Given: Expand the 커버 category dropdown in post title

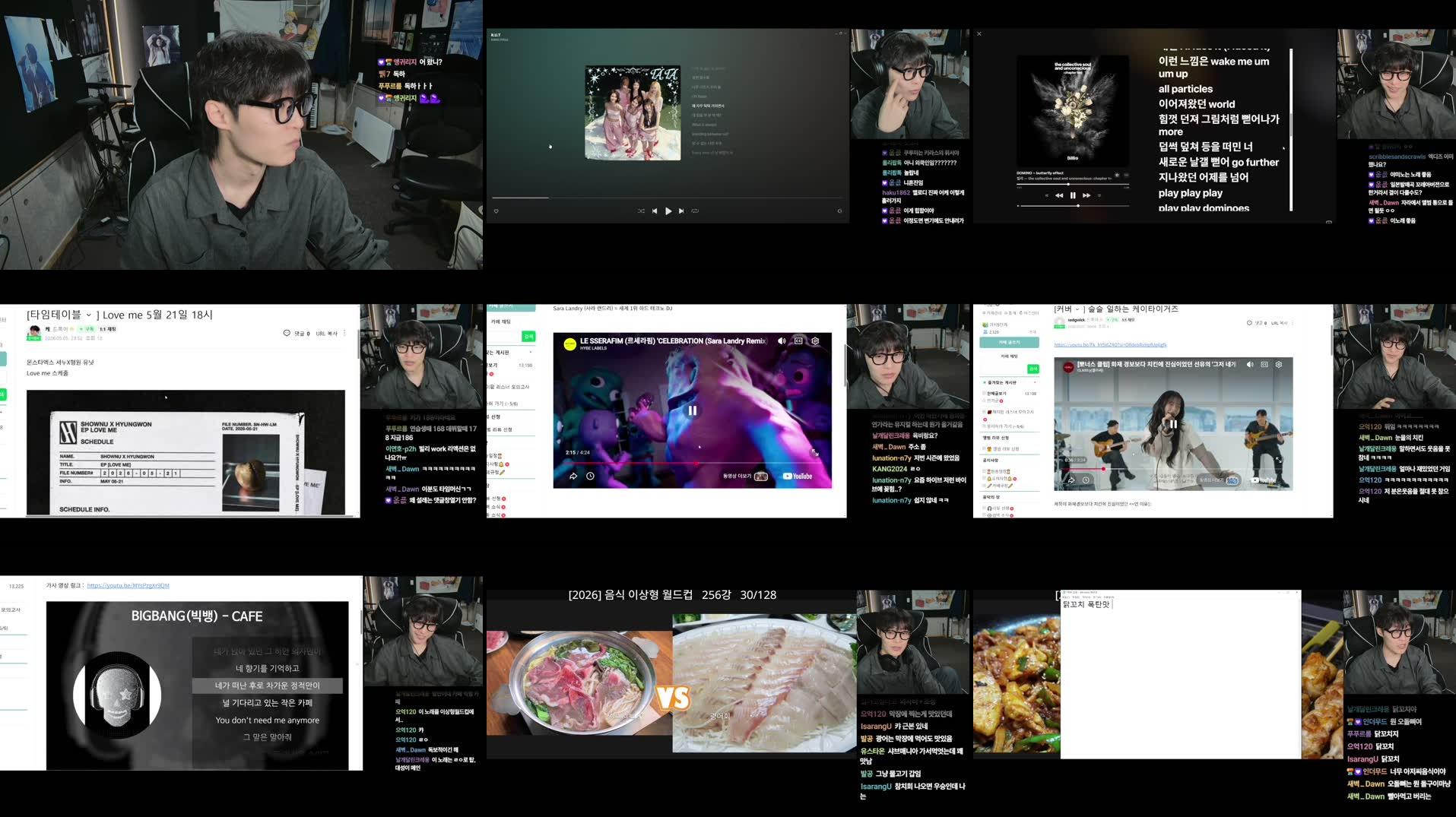Looking at the screenshot, I should (x=1077, y=309).
